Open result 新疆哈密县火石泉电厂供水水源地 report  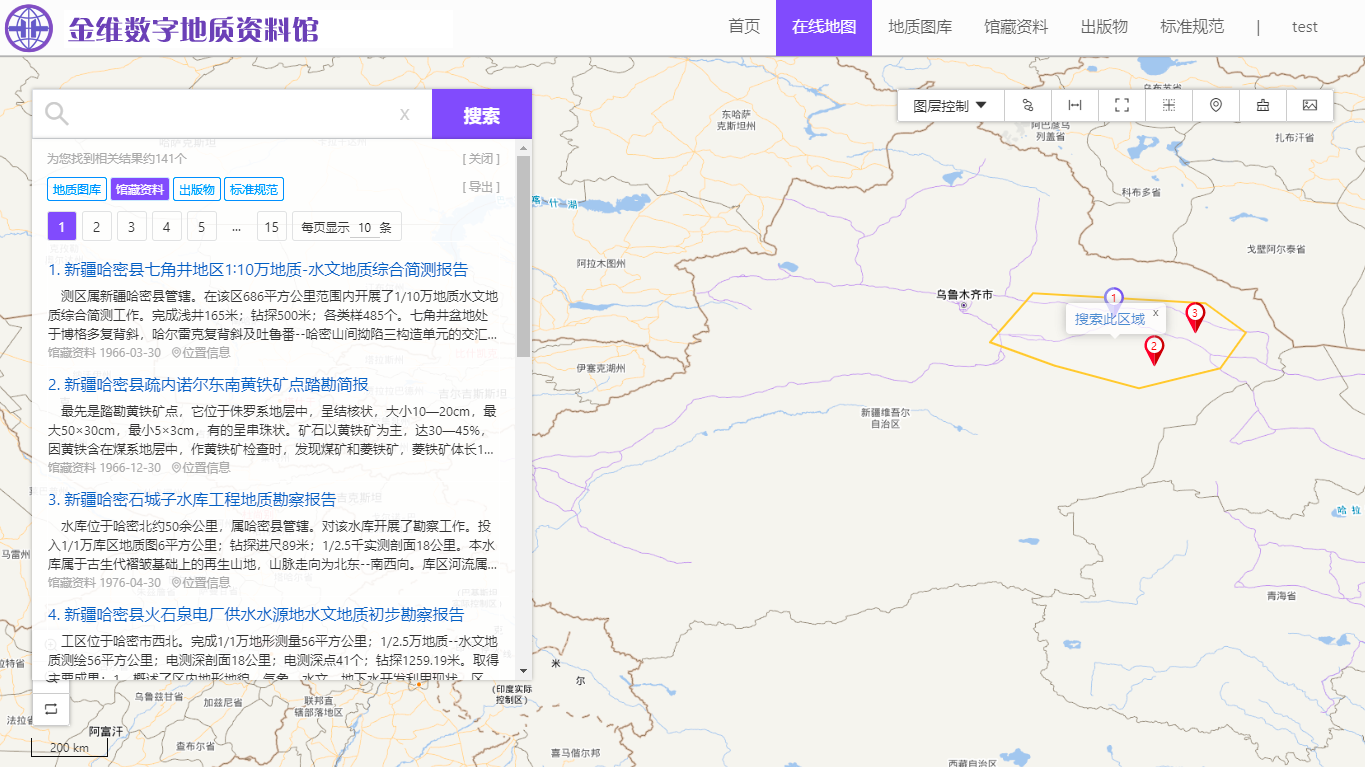(x=256, y=615)
